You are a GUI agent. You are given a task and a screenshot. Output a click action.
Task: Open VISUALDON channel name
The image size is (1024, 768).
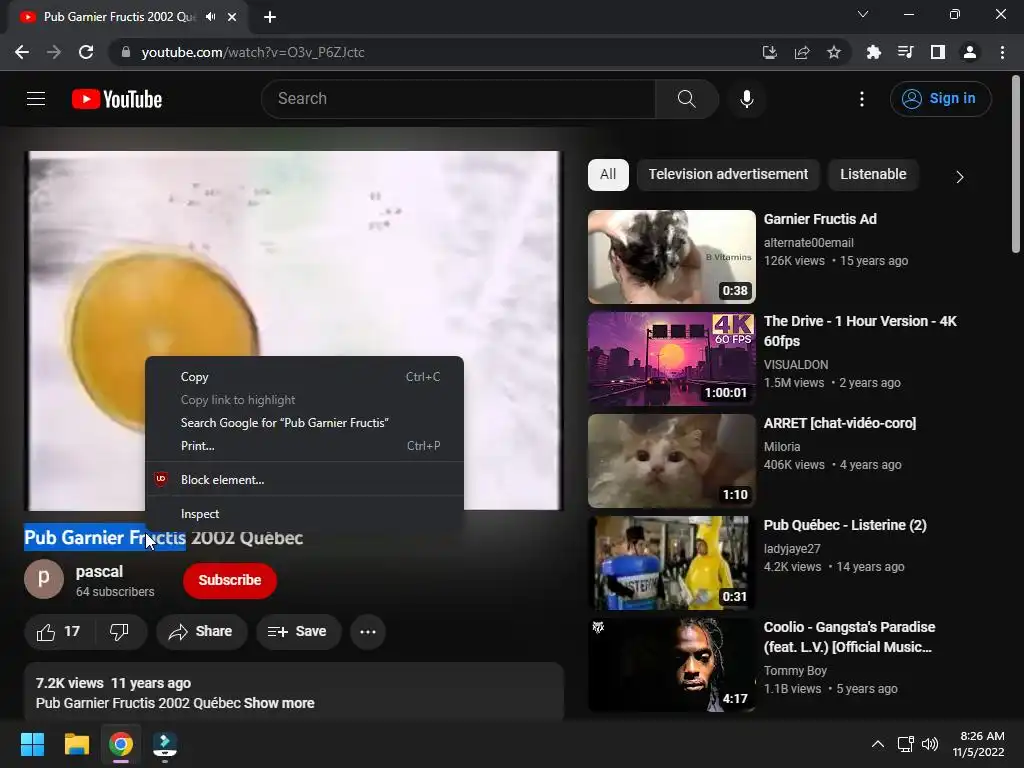(x=796, y=364)
